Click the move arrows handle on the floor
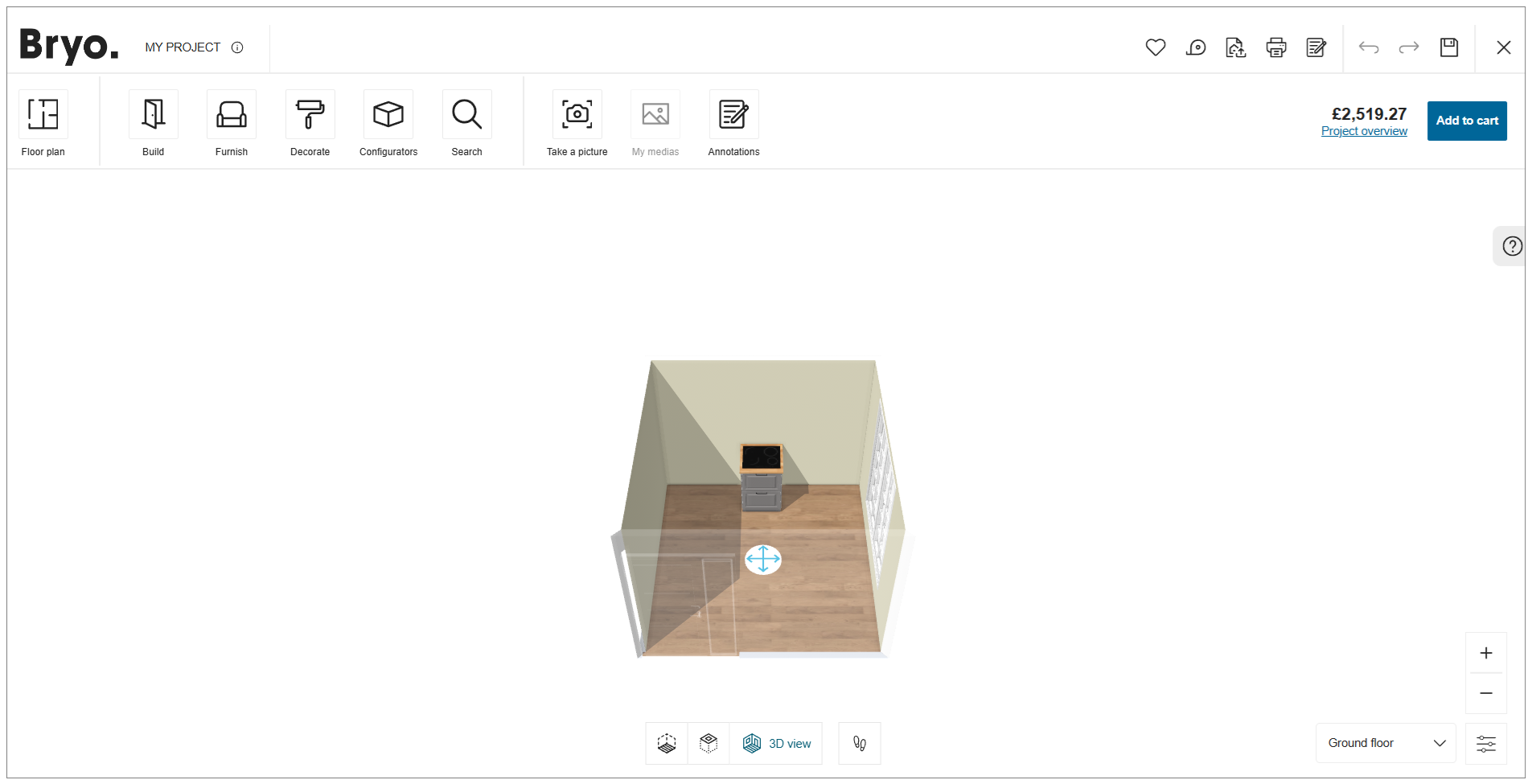This screenshot has height=784, width=1532. 762,559
